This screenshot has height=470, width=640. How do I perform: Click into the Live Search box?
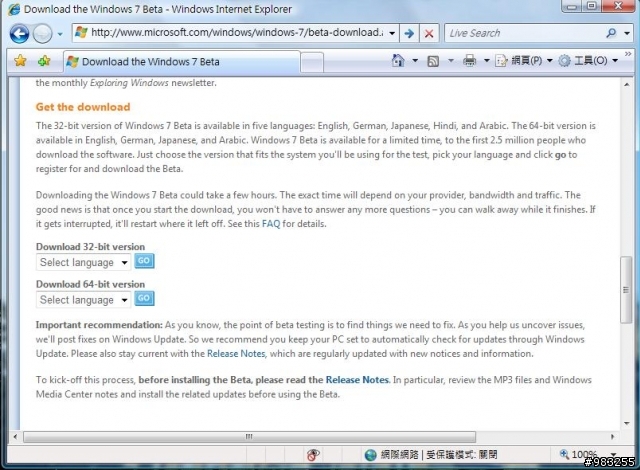tap(524, 33)
